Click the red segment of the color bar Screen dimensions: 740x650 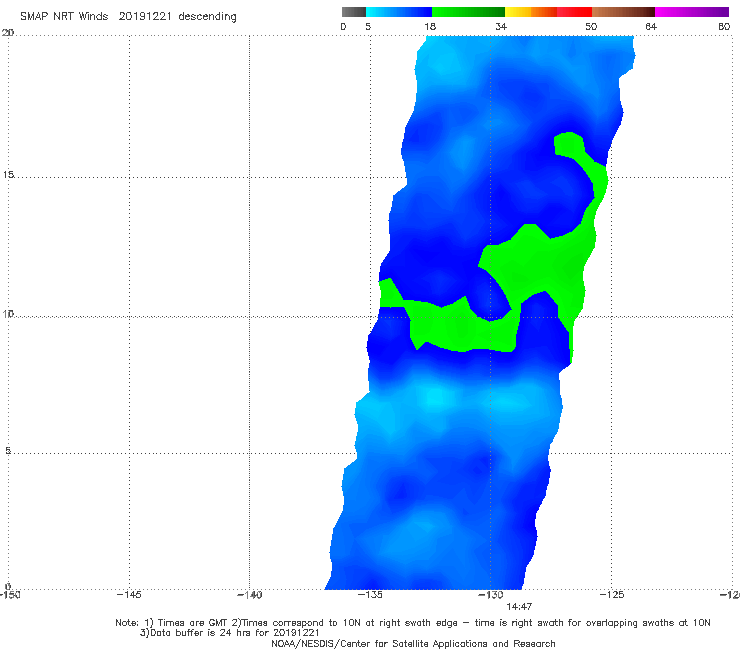574,12
